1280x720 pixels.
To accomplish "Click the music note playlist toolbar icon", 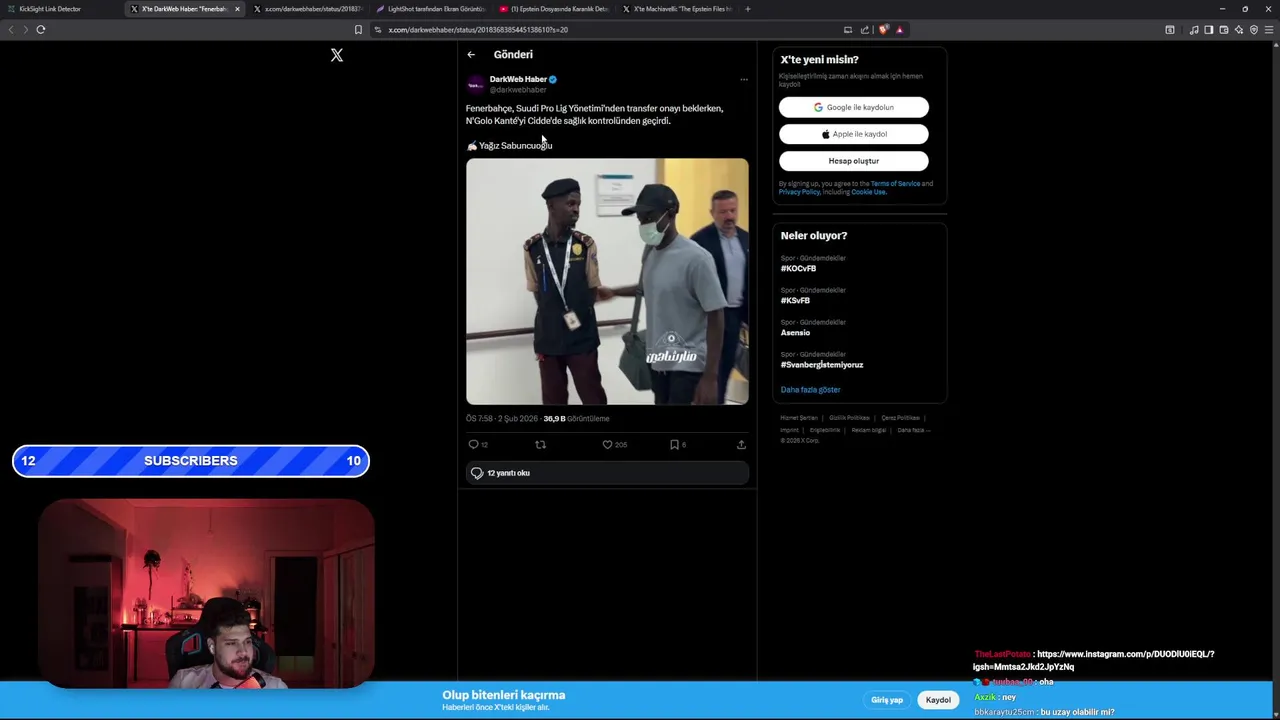I will tap(1194, 30).
